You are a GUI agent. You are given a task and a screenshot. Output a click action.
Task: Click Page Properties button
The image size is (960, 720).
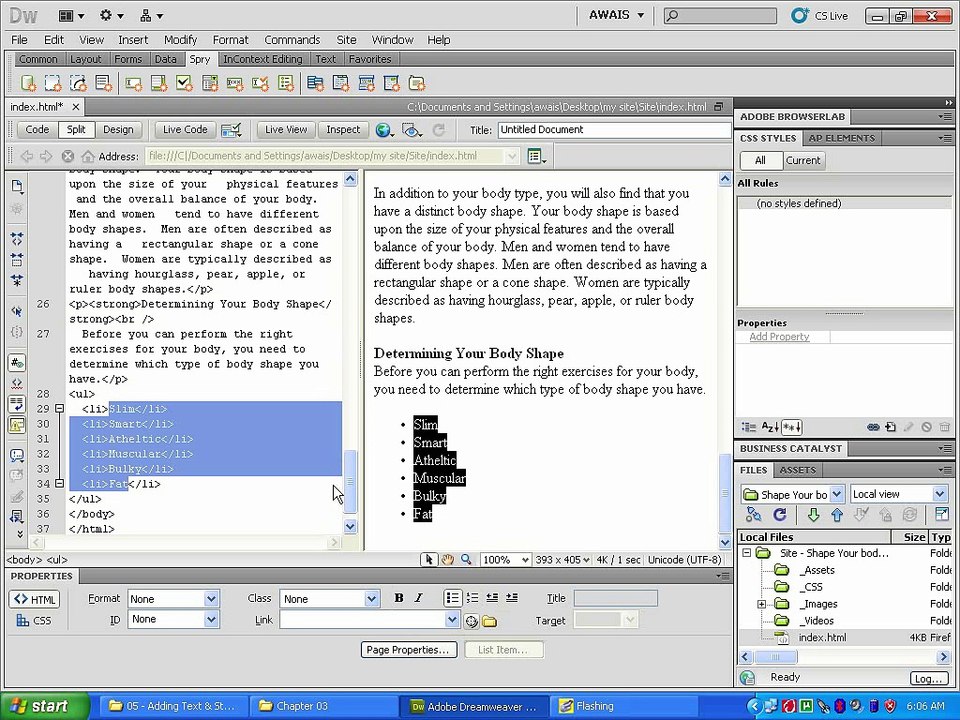point(408,650)
